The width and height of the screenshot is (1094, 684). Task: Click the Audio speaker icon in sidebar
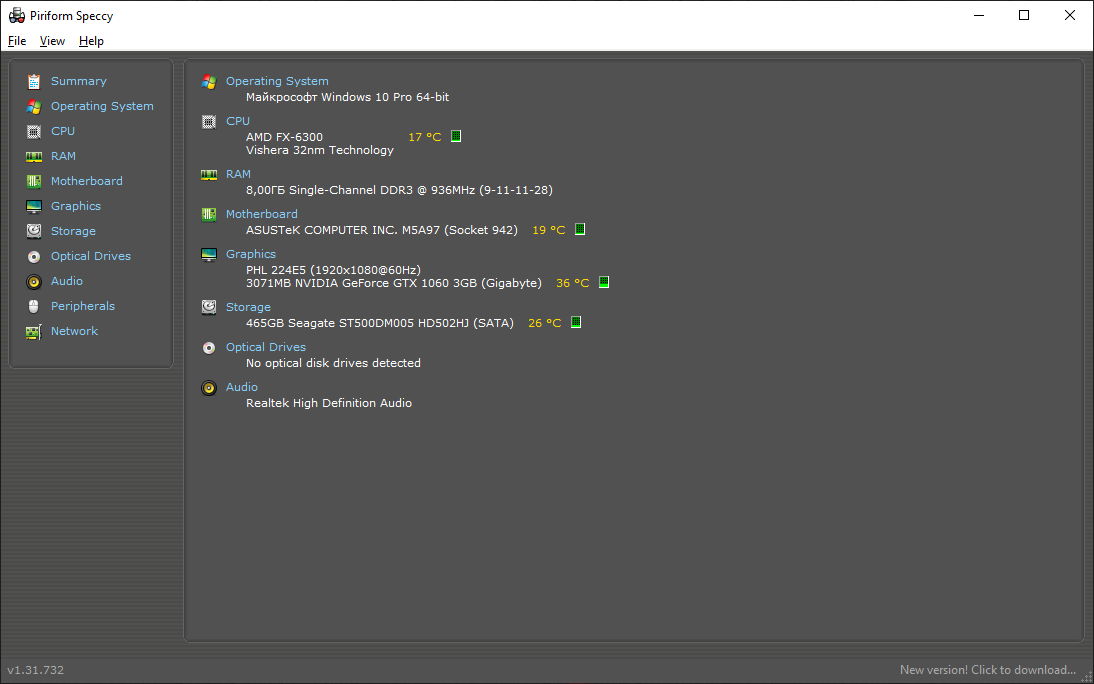pyautogui.click(x=33, y=281)
